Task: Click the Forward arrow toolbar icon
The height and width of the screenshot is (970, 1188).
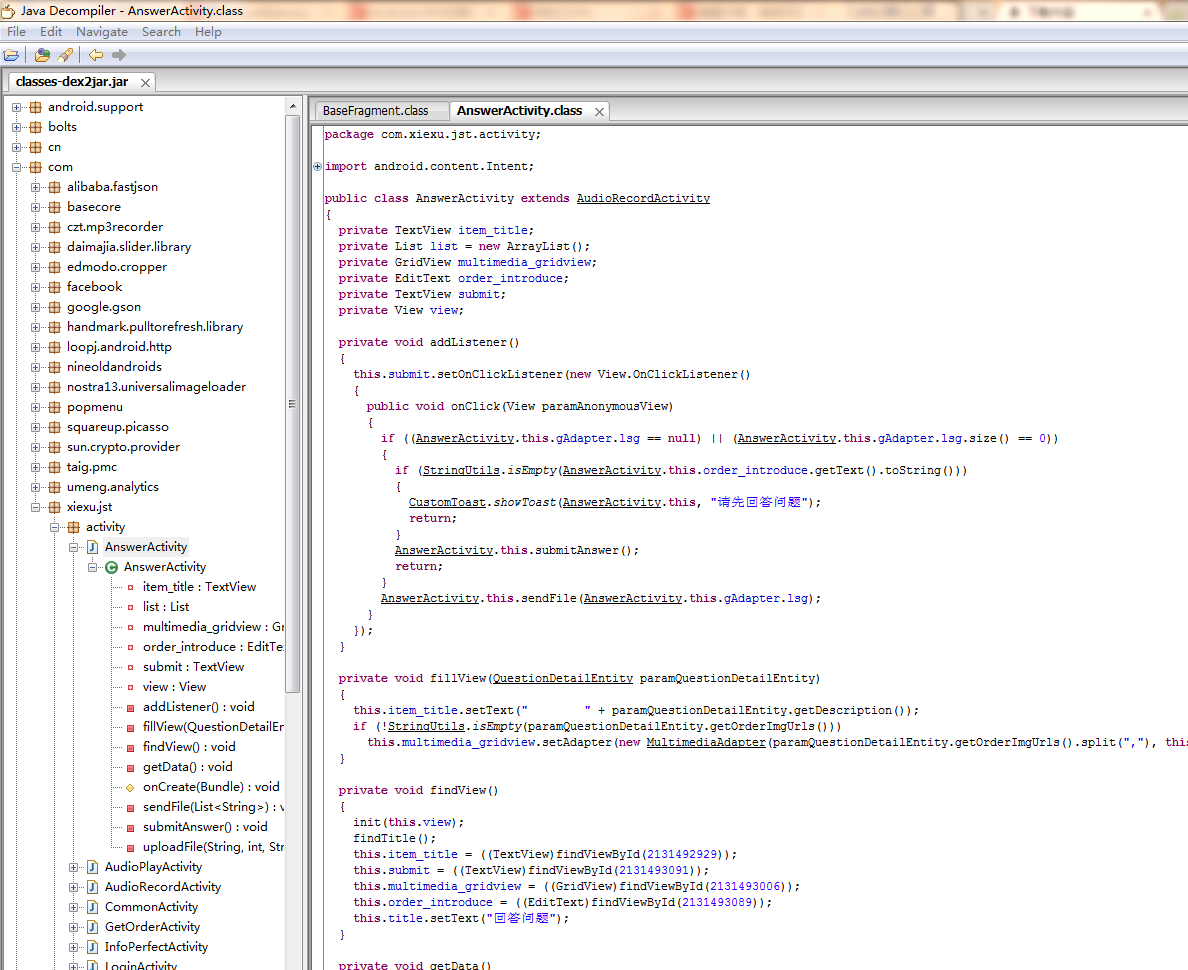Action: pyautogui.click(x=119, y=55)
